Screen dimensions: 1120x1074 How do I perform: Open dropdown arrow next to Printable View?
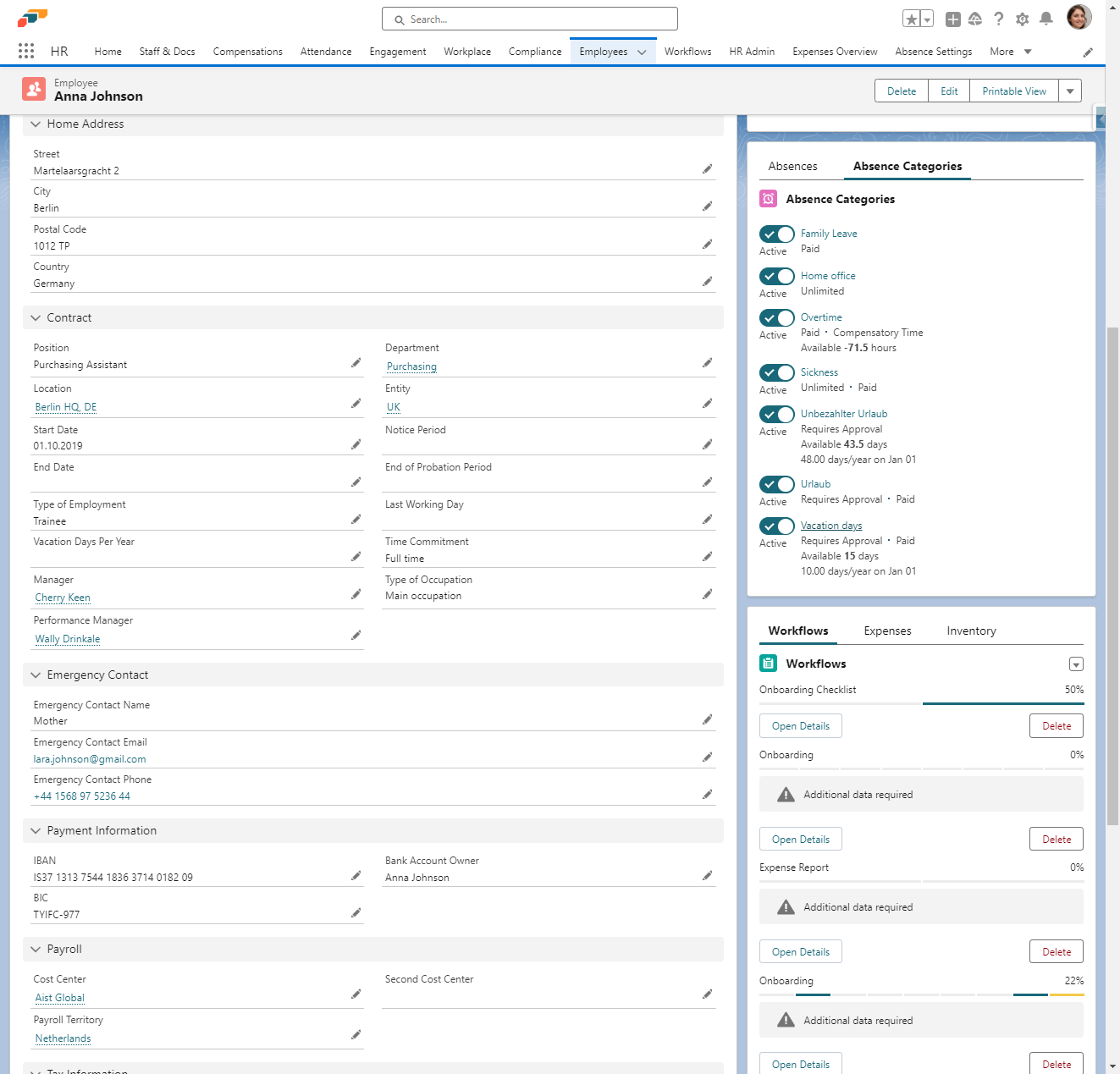(1070, 91)
